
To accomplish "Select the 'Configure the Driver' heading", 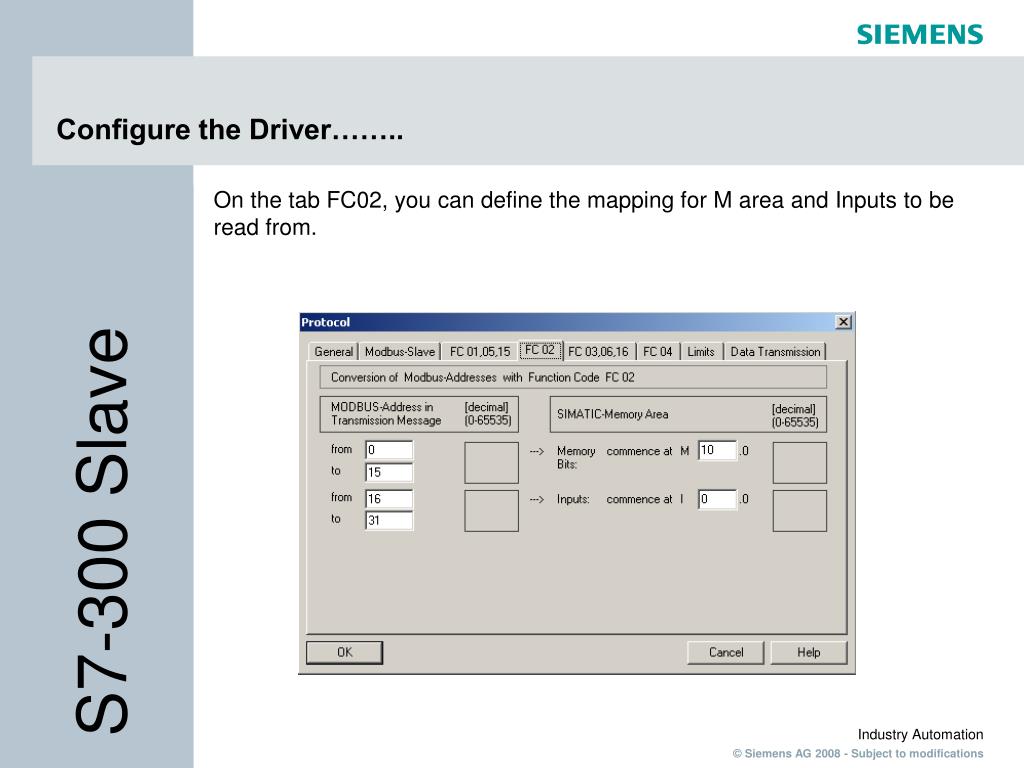I will [230, 129].
